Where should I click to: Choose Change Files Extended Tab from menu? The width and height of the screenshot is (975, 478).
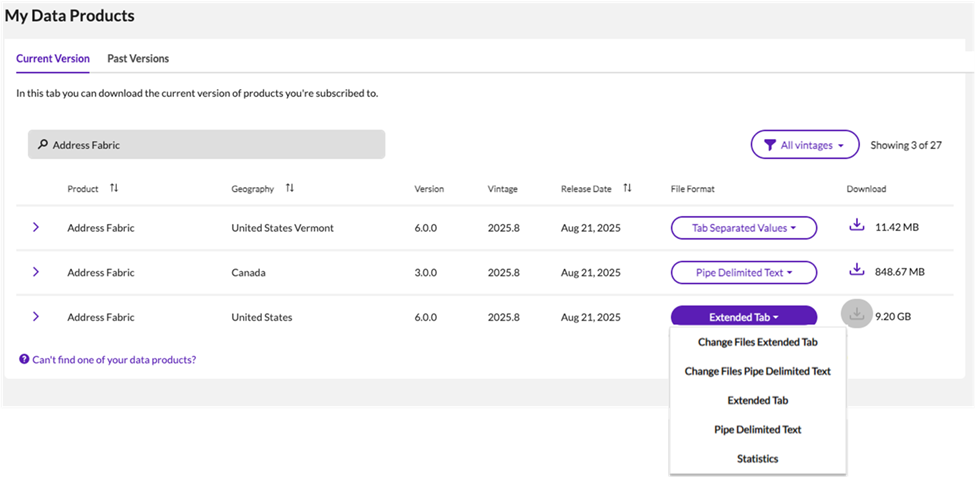click(757, 342)
